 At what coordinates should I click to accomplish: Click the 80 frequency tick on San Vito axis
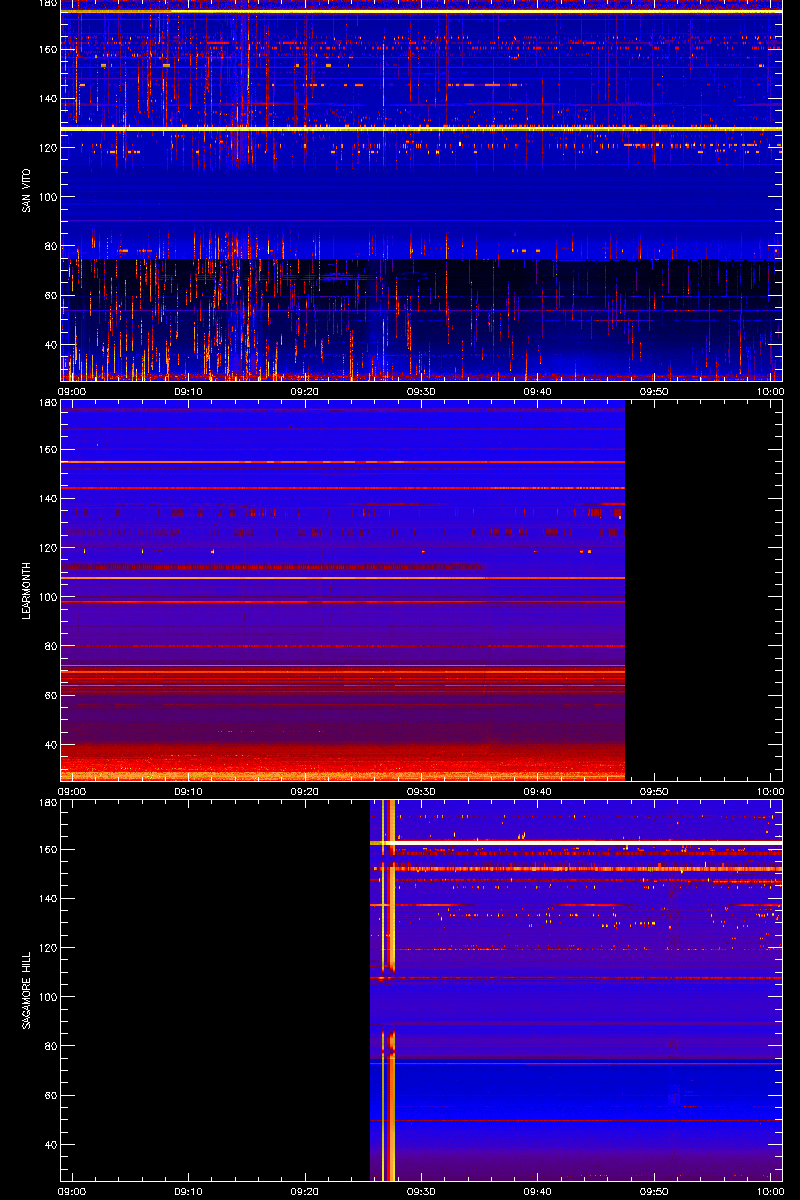[49, 246]
